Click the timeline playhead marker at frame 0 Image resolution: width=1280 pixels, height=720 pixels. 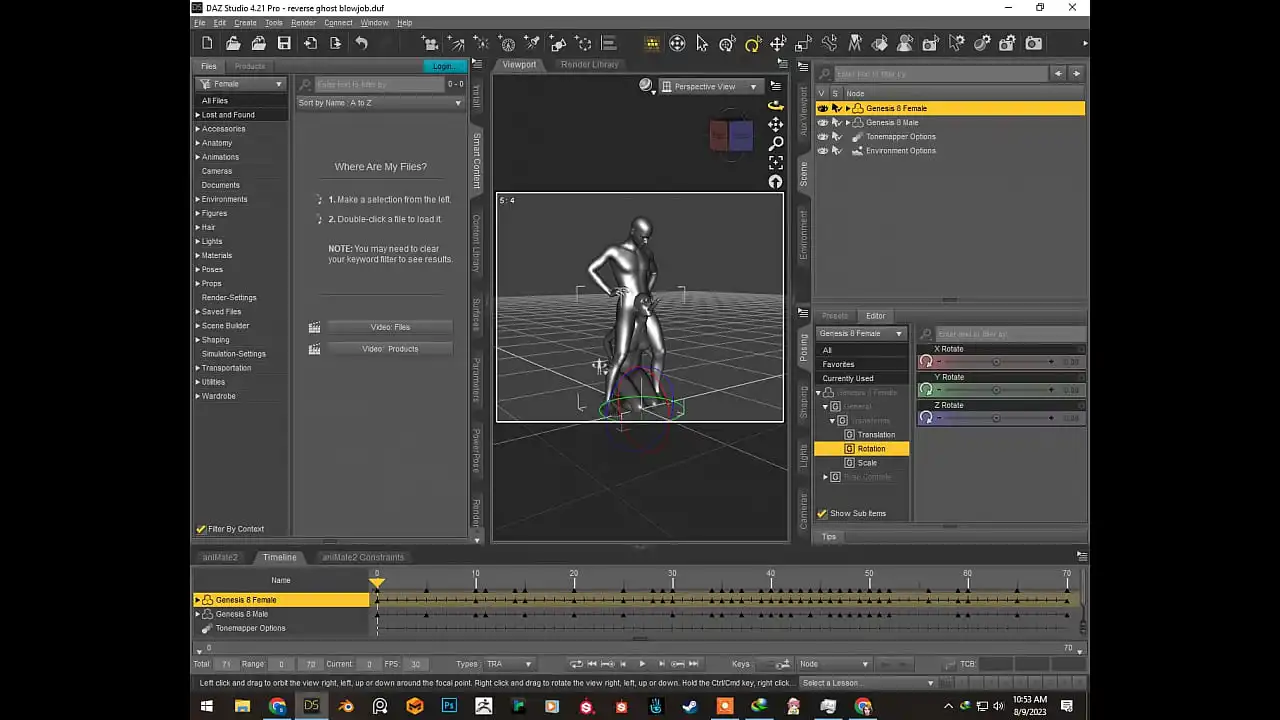pos(377,581)
